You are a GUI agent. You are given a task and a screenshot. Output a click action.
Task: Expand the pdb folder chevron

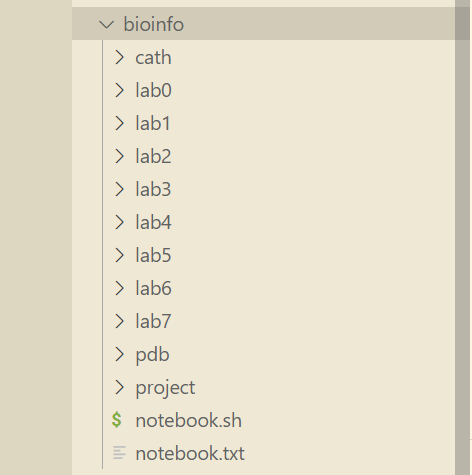pos(119,354)
